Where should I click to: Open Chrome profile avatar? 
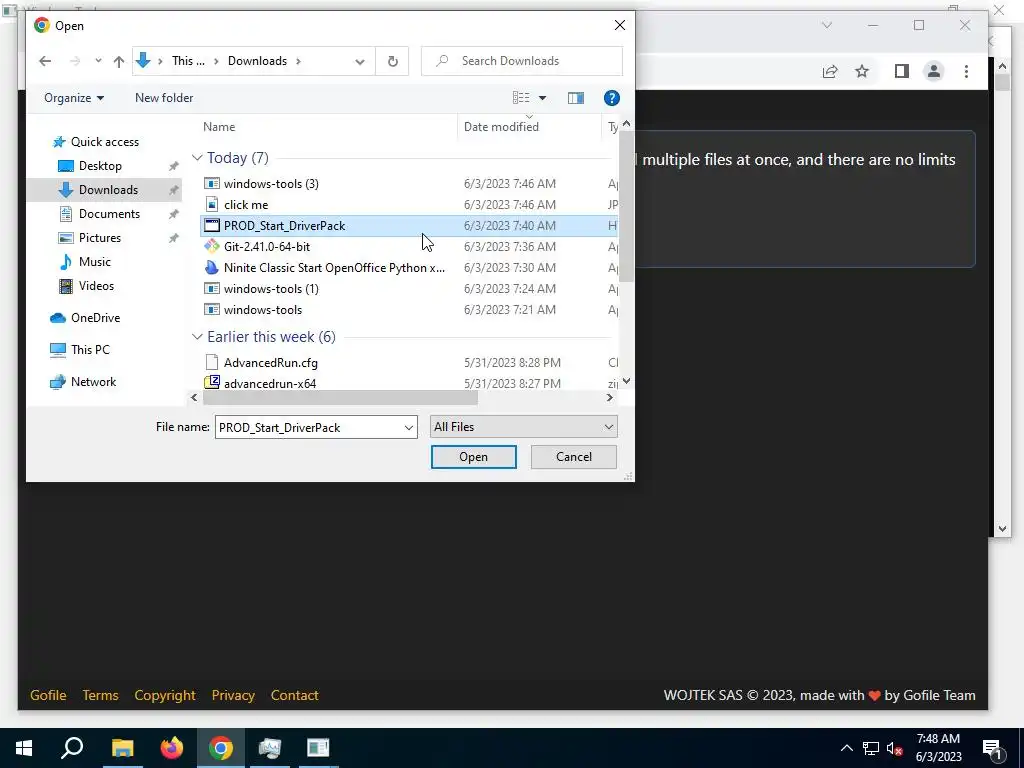point(934,71)
